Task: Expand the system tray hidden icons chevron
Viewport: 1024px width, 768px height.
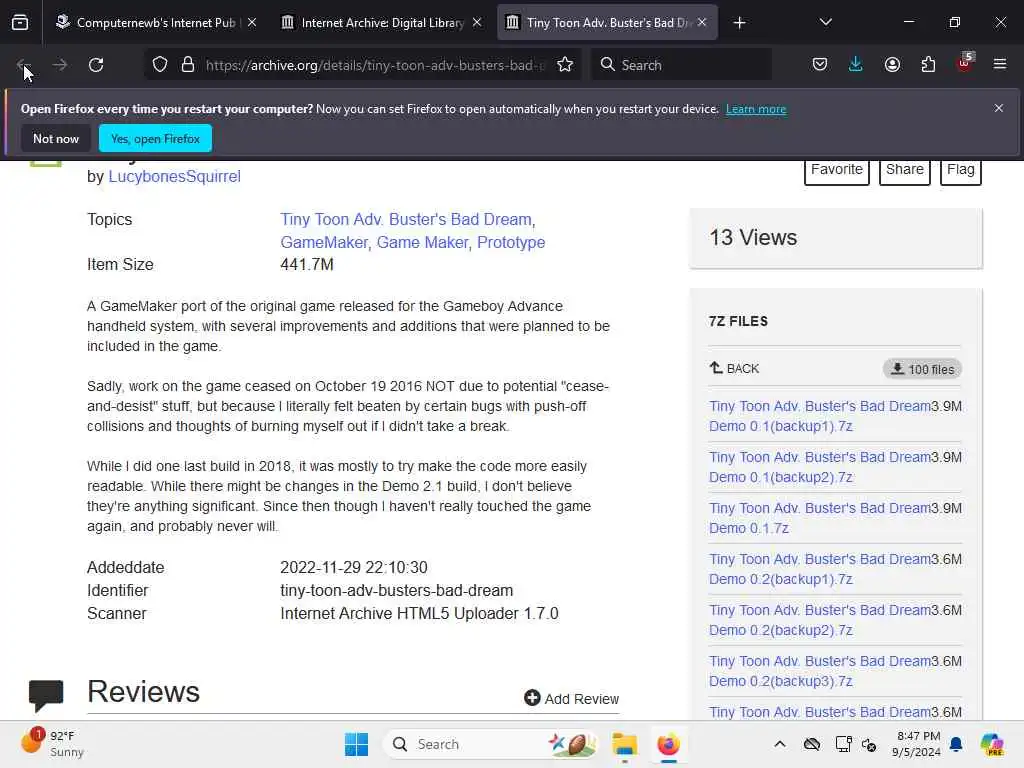Action: coord(780,744)
